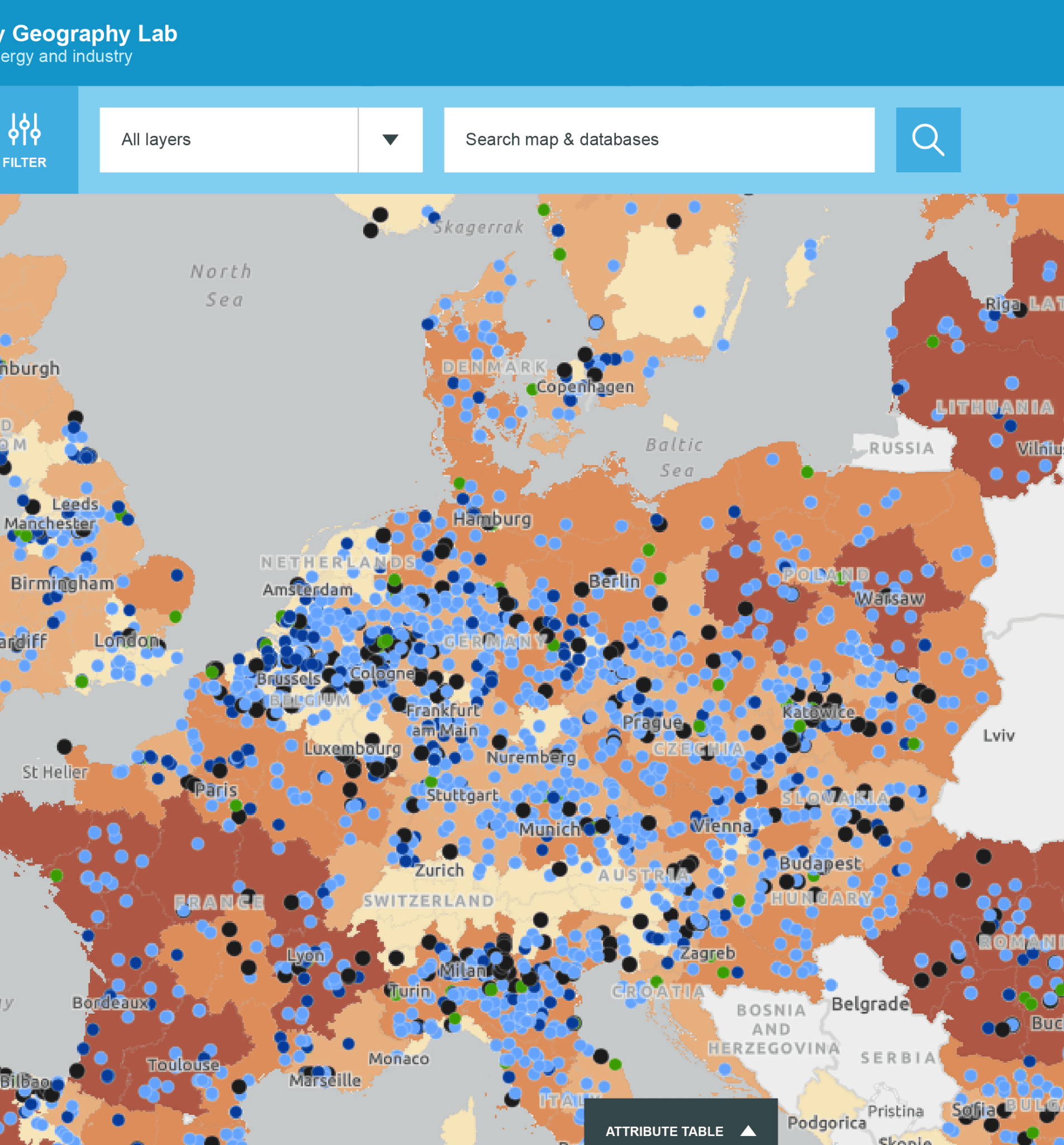Click the arrow icon beside Attribute Table
Image resolution: width=1064 pixels, height=1145 pixels.
pyautogui.click(x=748, y=1130)
